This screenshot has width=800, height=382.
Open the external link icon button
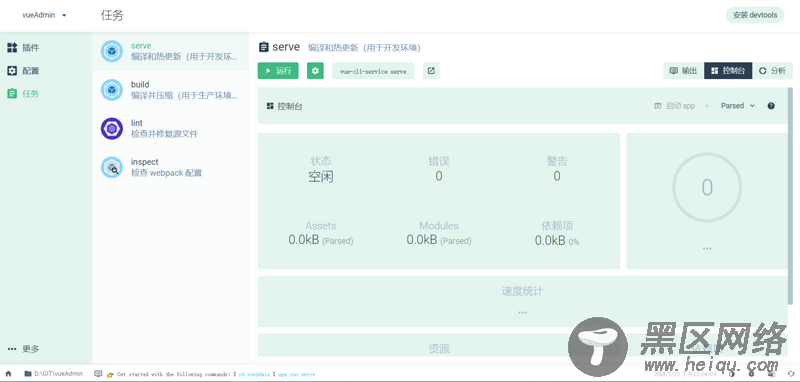pos(431,71)
